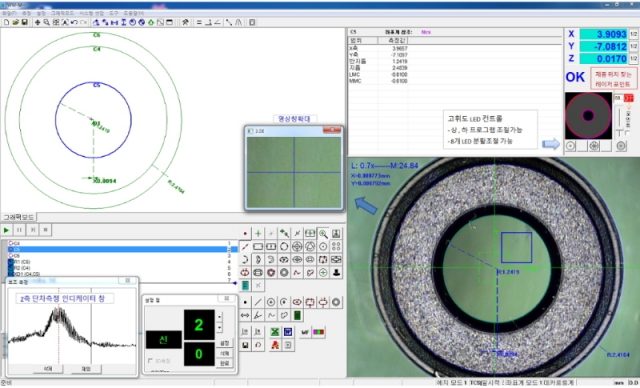
Task: Open a file with the folder icon
Action: point(16,22)
